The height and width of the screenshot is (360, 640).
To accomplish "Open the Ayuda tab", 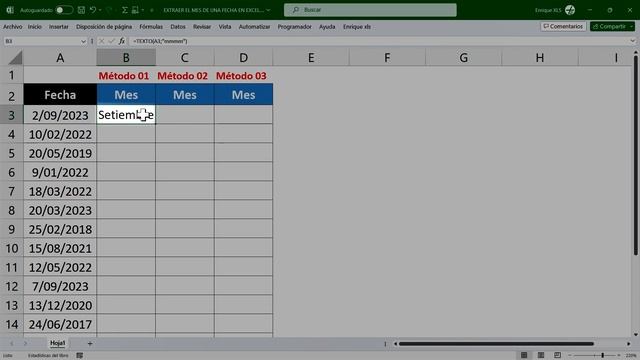I will click(x=327, y=27).
